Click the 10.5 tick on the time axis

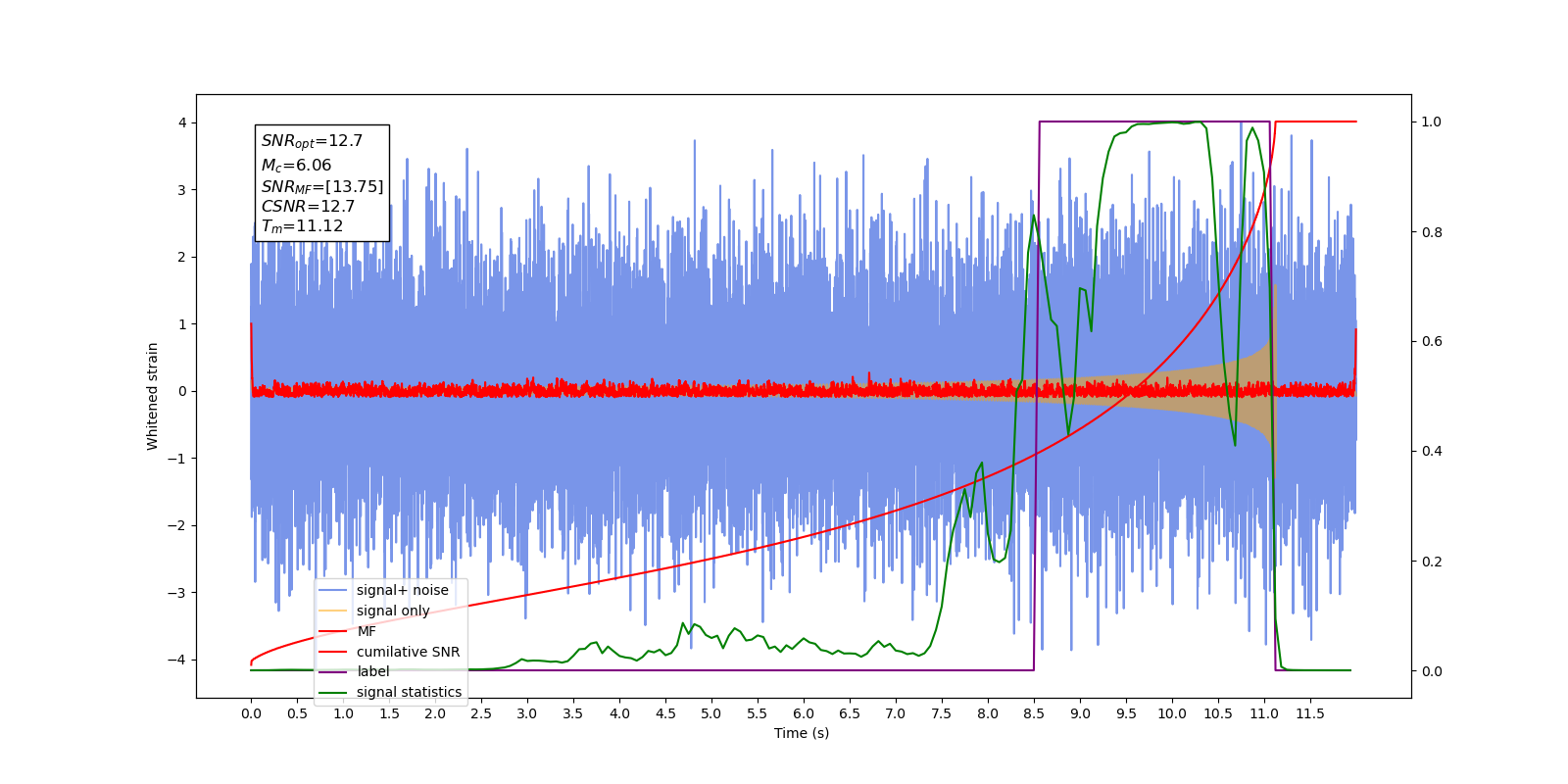[x=1218, y=713]
